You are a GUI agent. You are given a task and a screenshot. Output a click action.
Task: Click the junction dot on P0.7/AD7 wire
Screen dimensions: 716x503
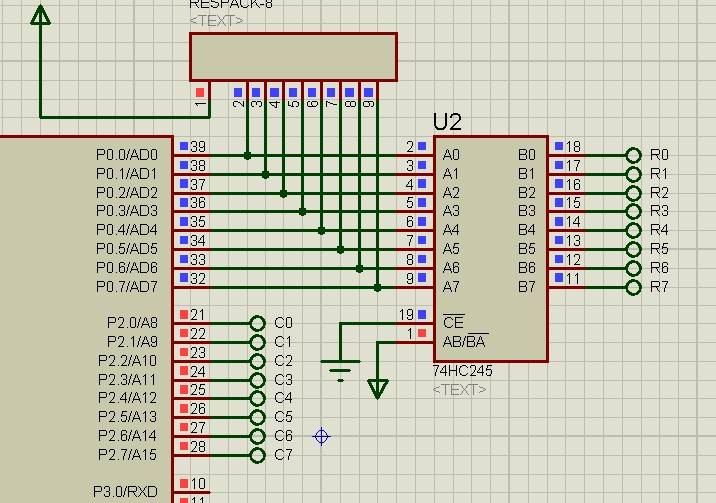coord(377,288)
